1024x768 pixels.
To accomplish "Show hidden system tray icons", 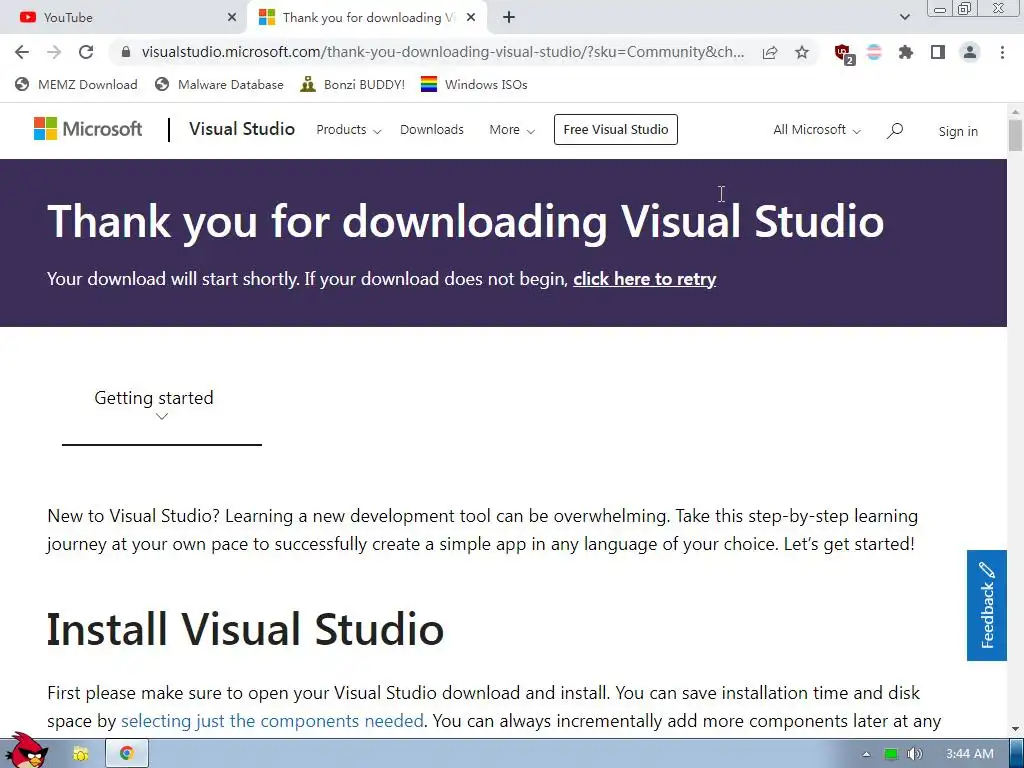I will pos(866,754).
